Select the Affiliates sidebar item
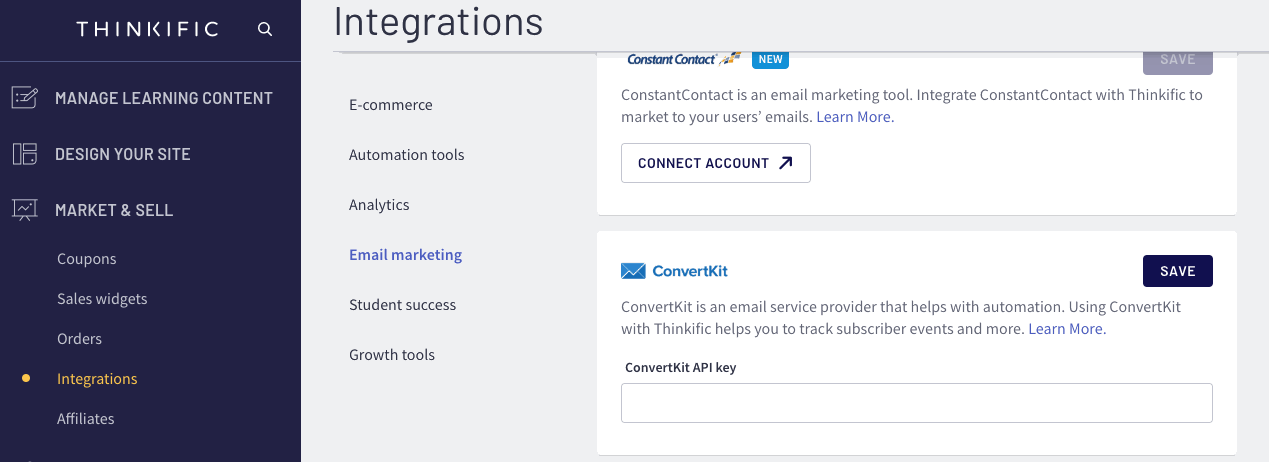1269x462 pixels. pos(86,419)
